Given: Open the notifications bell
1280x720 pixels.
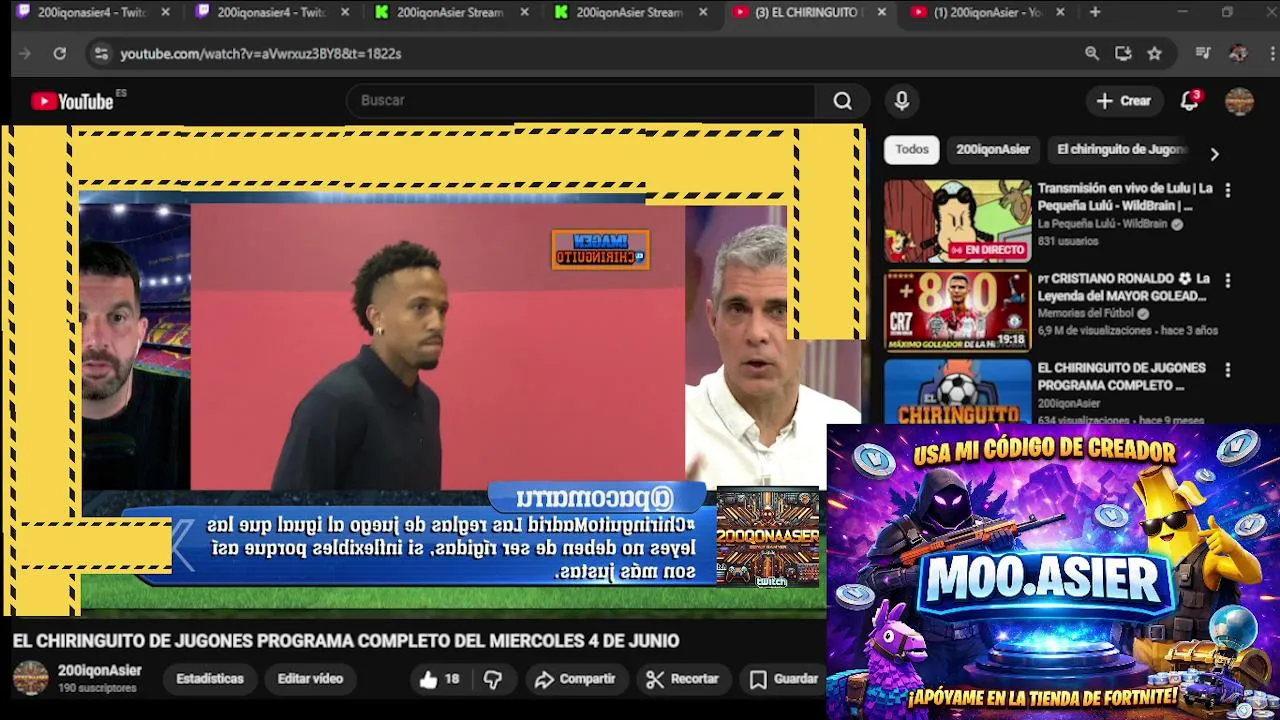Looking at the screenshot, I should [x=1190, y=101].
